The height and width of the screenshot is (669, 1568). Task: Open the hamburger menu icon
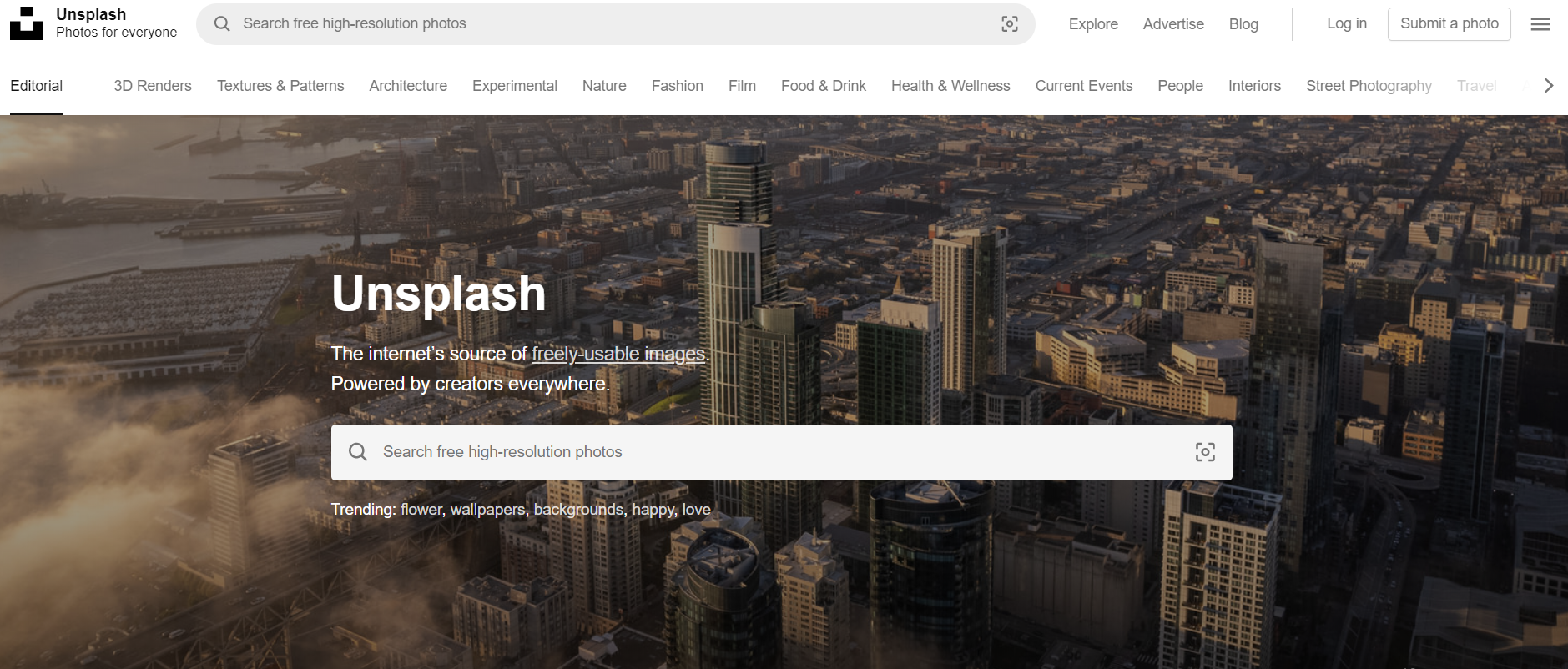(x=1540, y=24)
